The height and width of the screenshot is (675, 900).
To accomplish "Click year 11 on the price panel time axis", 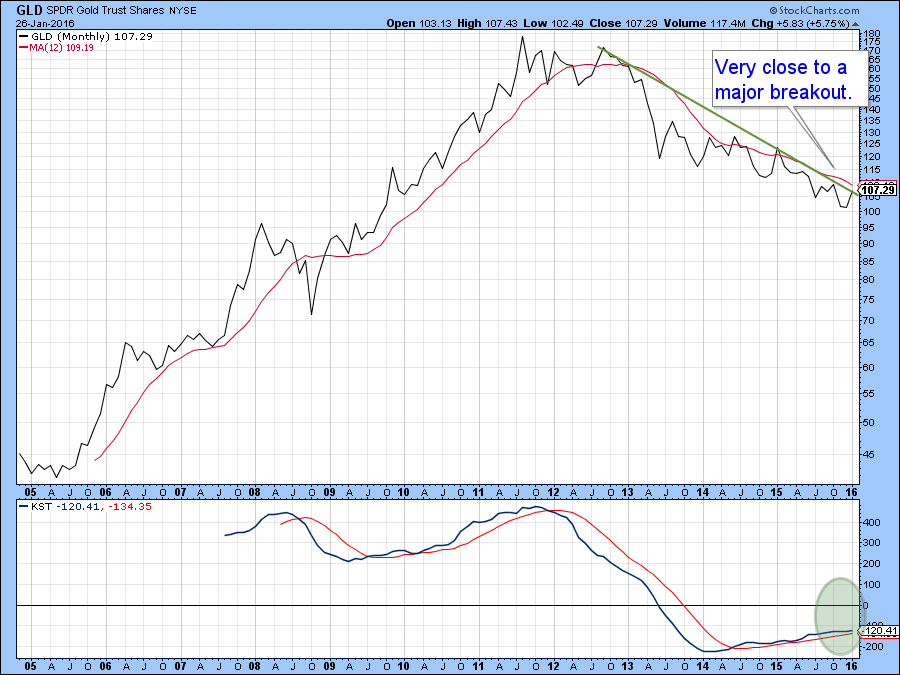I will point(478,492).
